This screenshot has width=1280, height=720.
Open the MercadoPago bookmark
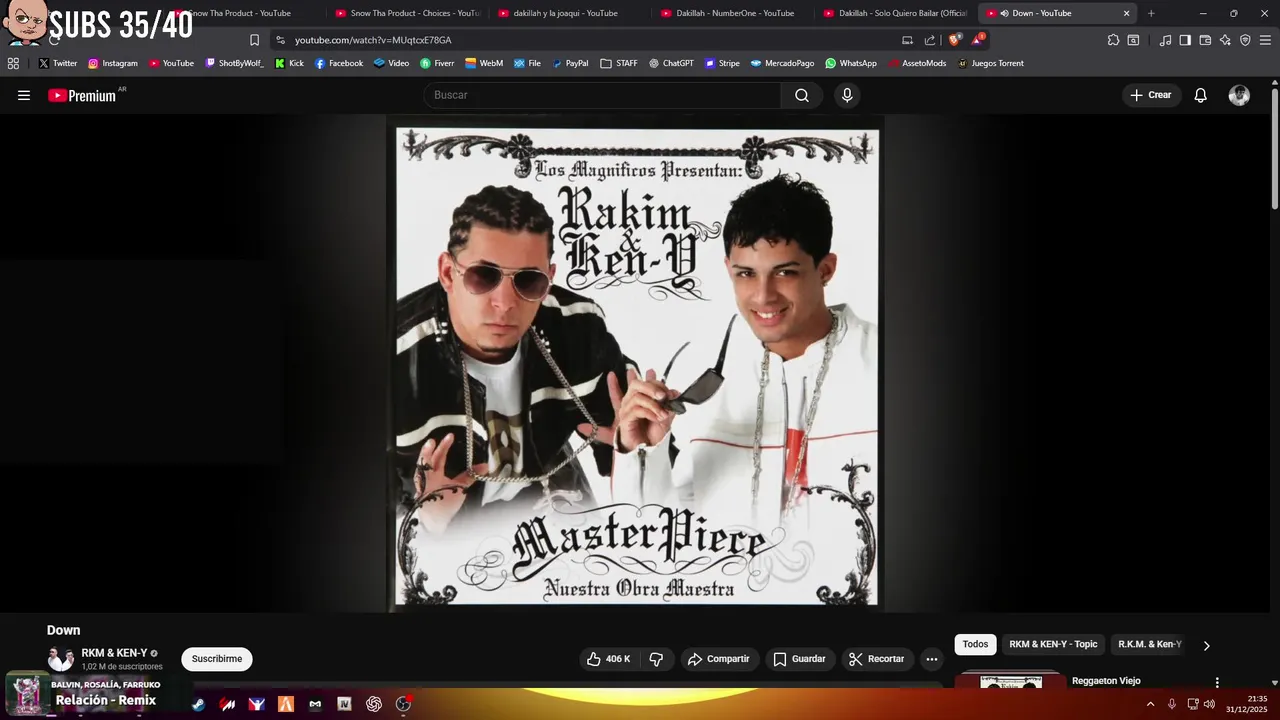click(783, 63)
